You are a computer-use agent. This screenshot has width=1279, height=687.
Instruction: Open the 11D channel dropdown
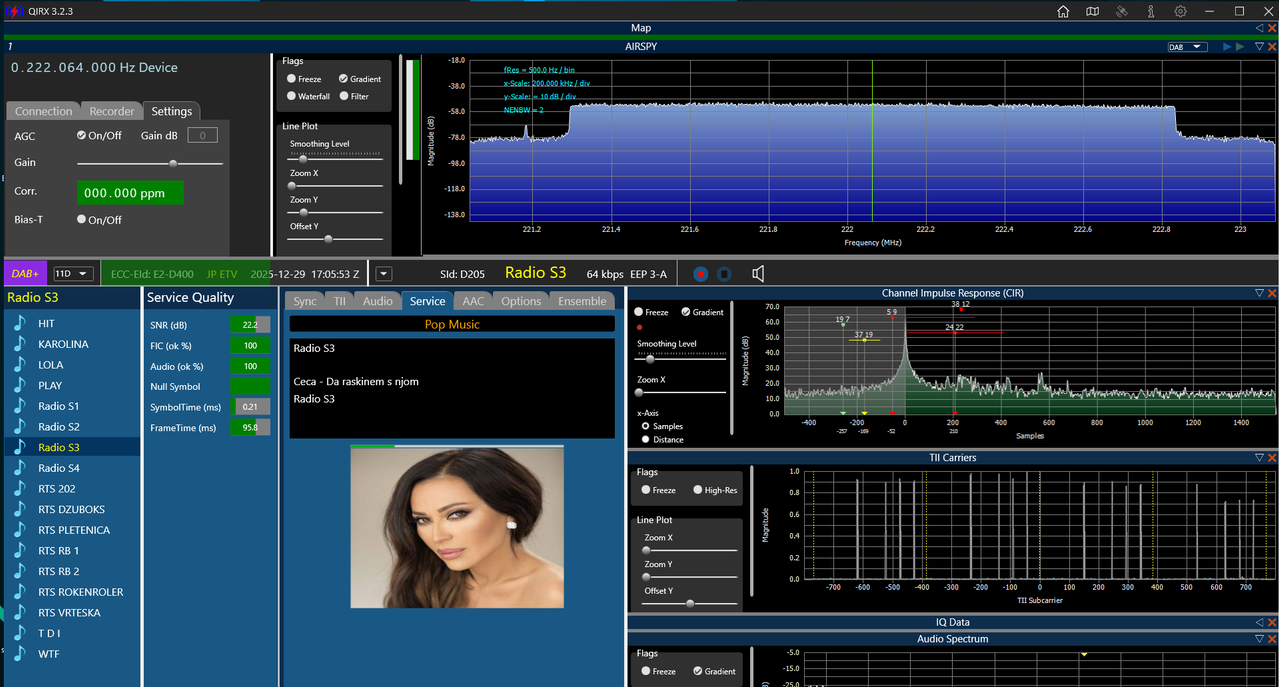[x=73, y=273]
